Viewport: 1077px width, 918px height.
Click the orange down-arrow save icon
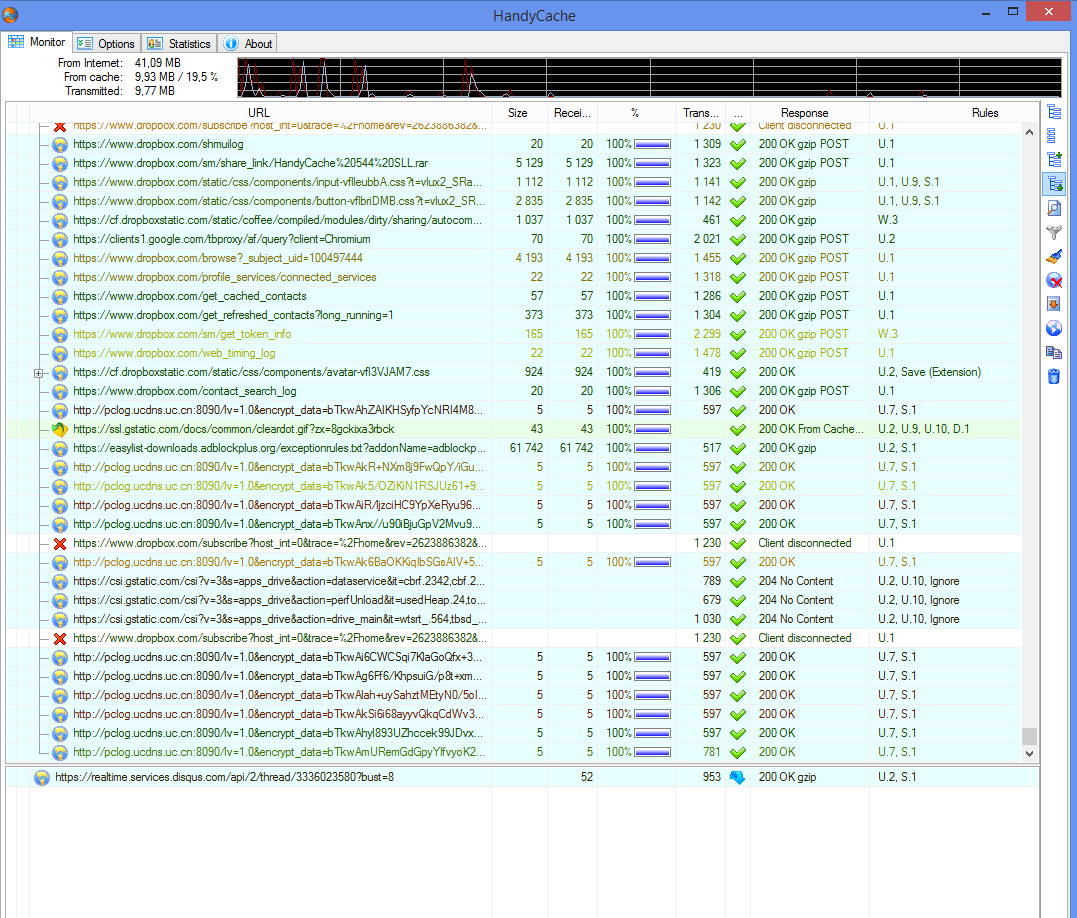pos(1054,304)
